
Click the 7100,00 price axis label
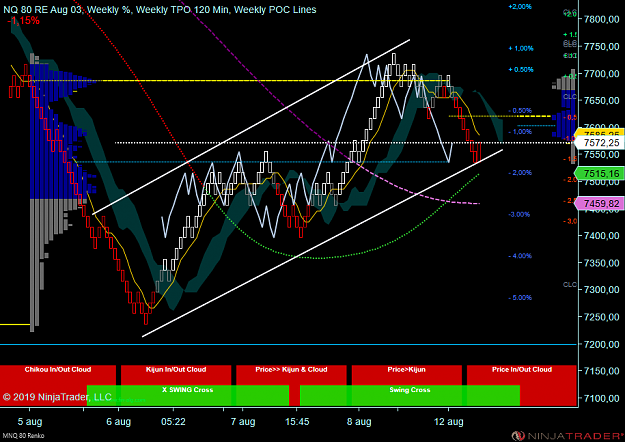click(x=601, y=398)
